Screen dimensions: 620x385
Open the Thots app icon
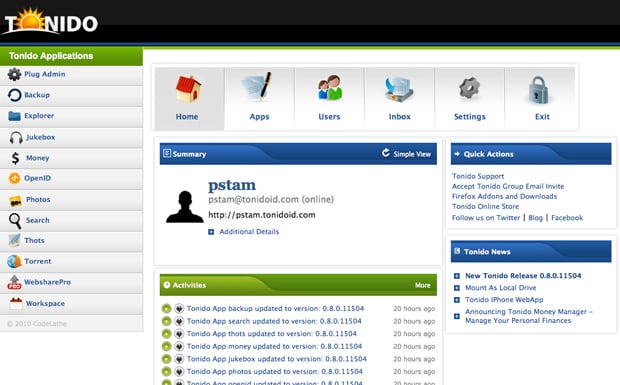(15, 240)
